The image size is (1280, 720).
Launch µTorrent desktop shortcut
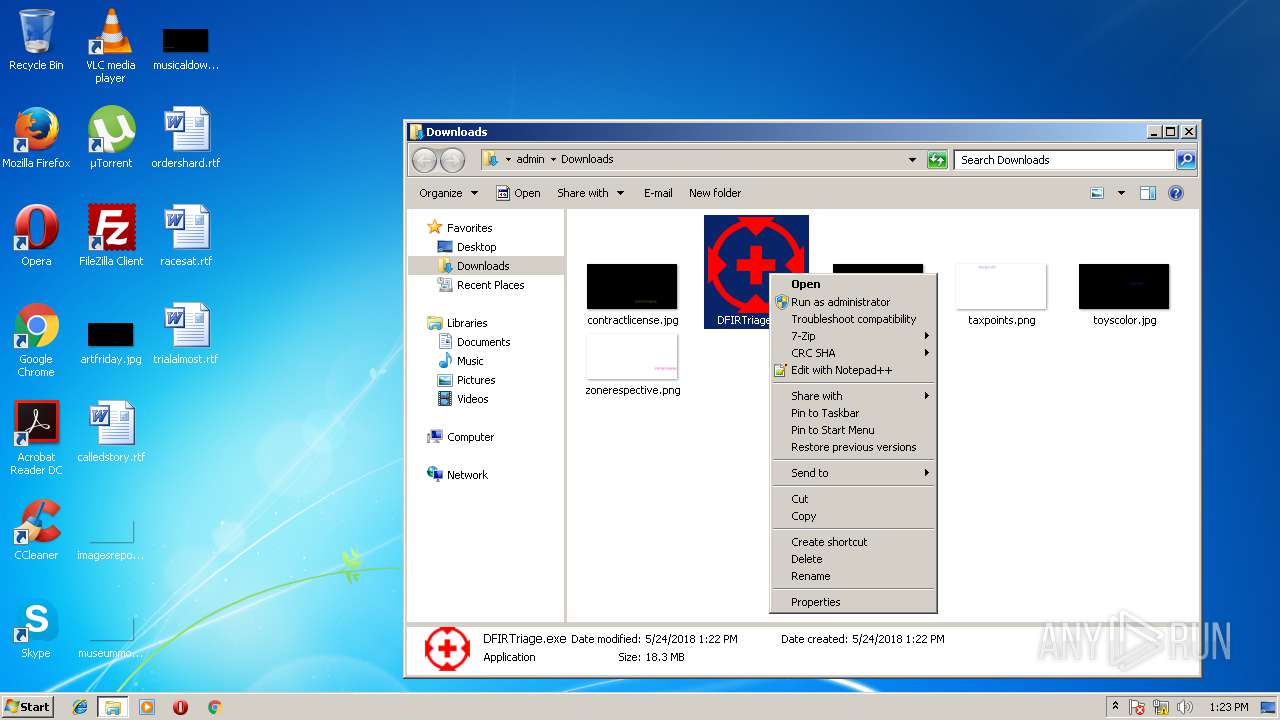[111, 138]
